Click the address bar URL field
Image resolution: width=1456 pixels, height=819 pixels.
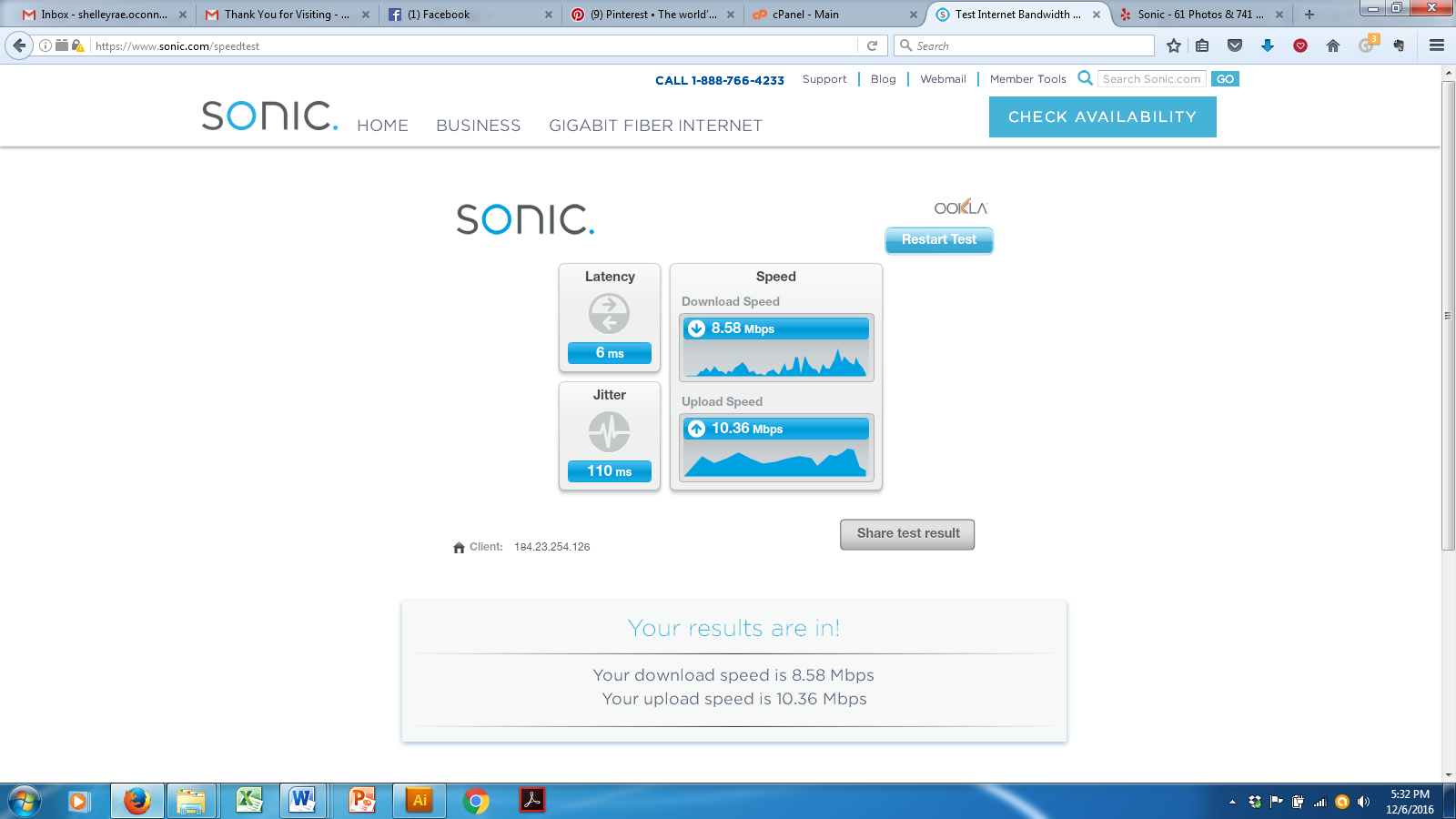473,45
